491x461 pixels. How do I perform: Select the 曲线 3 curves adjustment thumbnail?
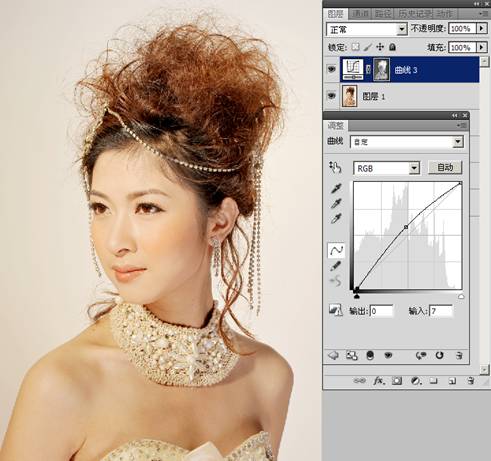click(353, 69)
